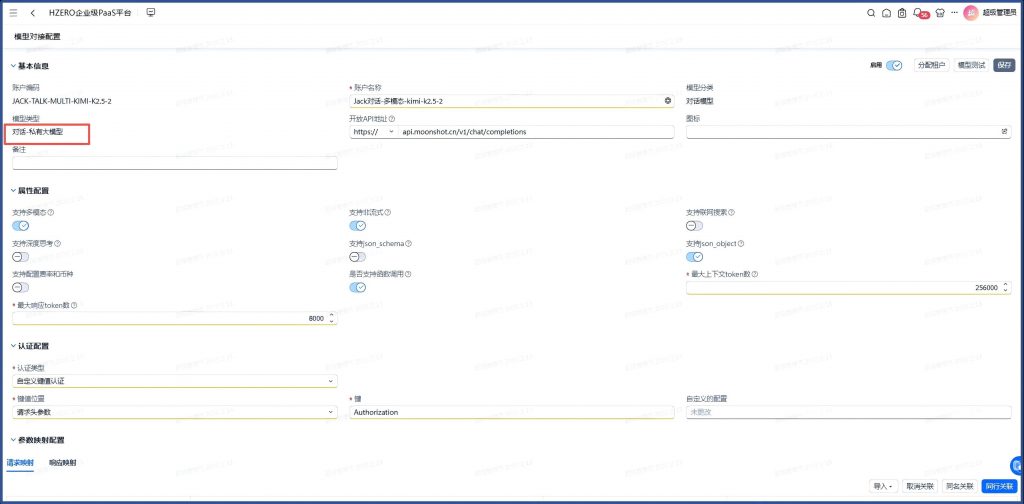The width and height of the screenshot is (1024, 504).
Task: Collapse the 属性配置 section
Action: coord(13,190)
